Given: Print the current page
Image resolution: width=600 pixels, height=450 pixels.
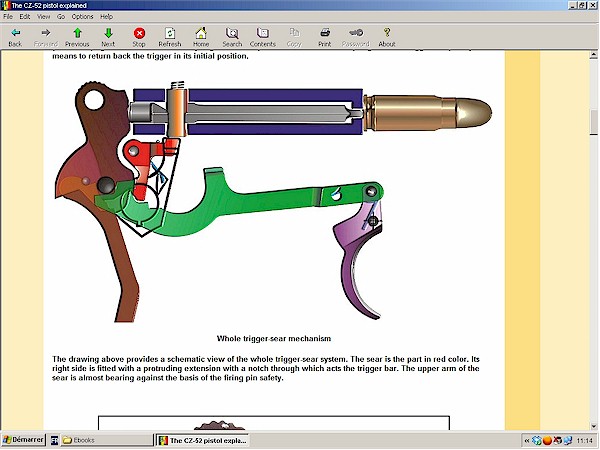Looking at the screenshot, I should point(325,37).
